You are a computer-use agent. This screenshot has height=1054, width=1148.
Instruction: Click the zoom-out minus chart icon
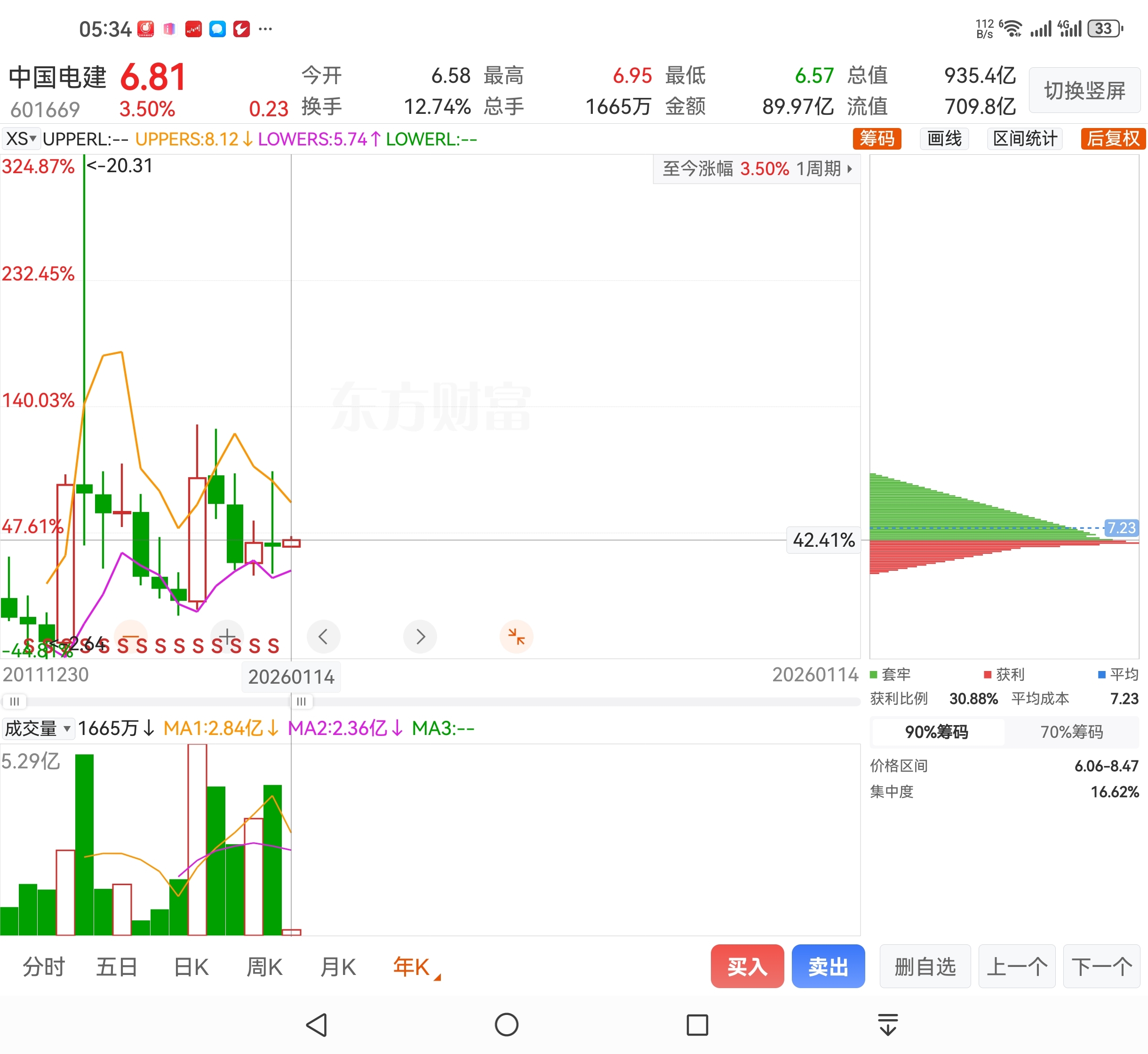click(x=131, y=636)
